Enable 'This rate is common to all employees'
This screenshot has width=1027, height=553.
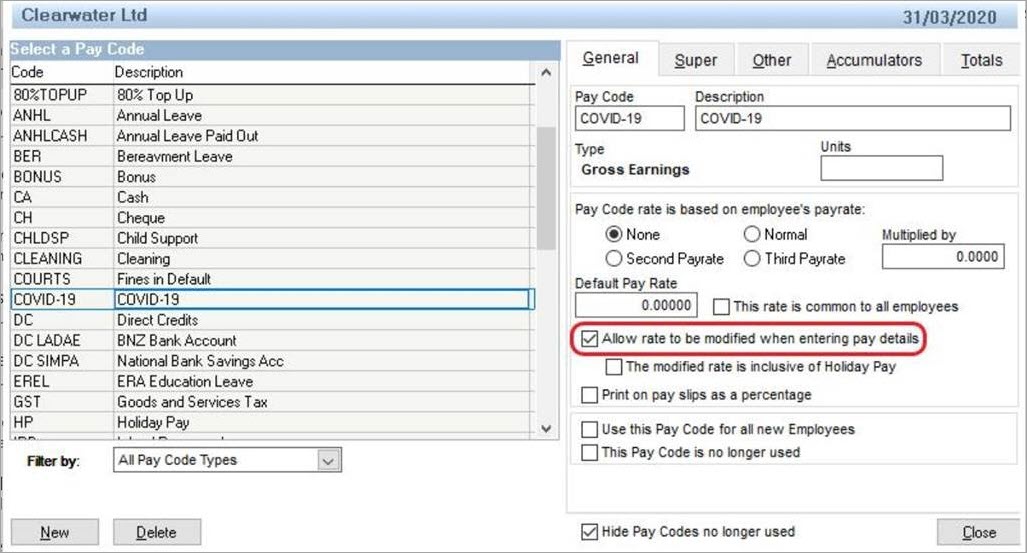[721, 307]
